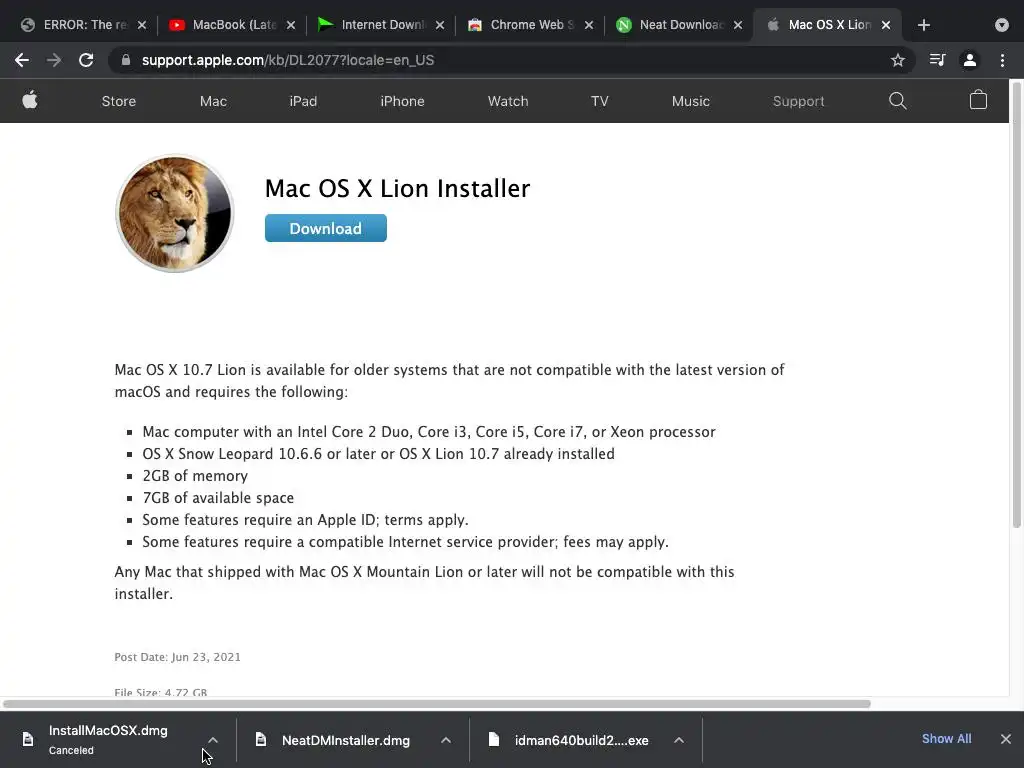The width and height of the screenshot is (1024, 768).
Task: Open the Chrome three-dot menu
Action: click(x=1002, y=60)
